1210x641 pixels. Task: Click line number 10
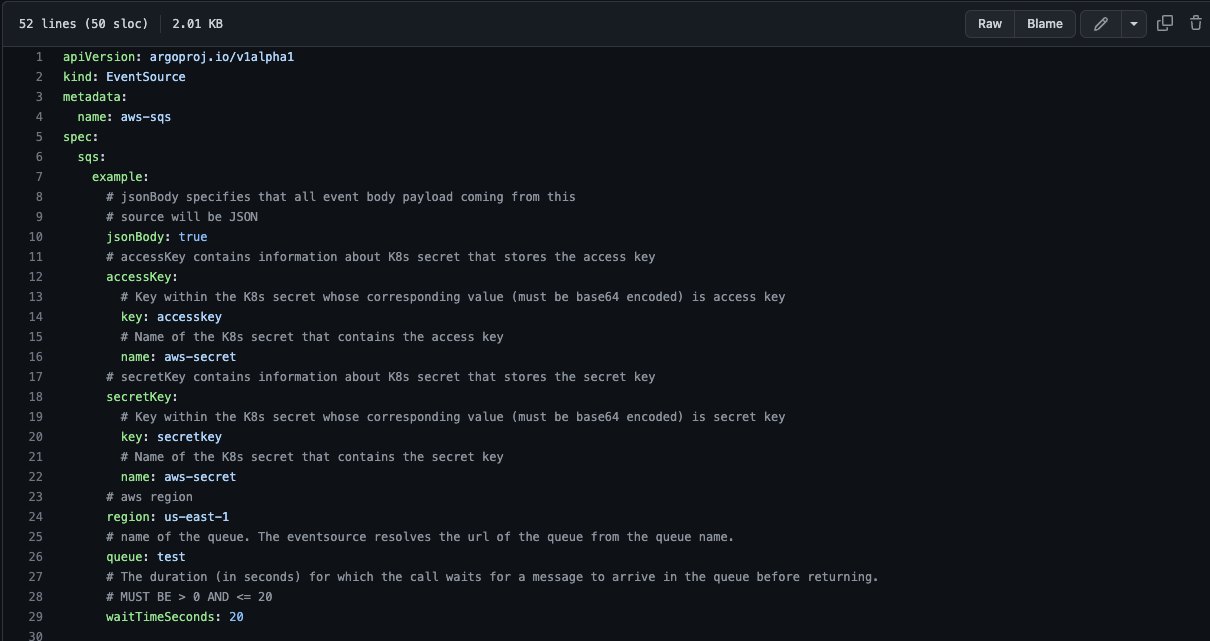click(36, 237)
